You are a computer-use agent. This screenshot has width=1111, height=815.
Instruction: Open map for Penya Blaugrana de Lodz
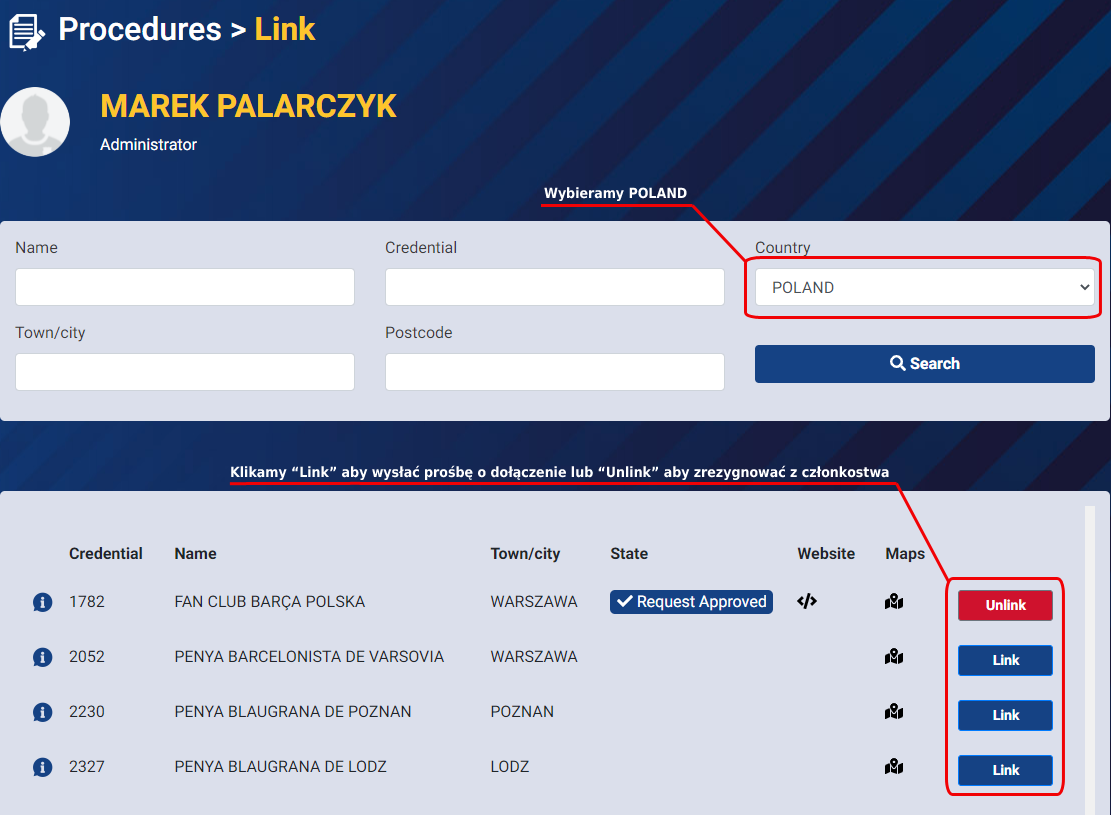894,766
